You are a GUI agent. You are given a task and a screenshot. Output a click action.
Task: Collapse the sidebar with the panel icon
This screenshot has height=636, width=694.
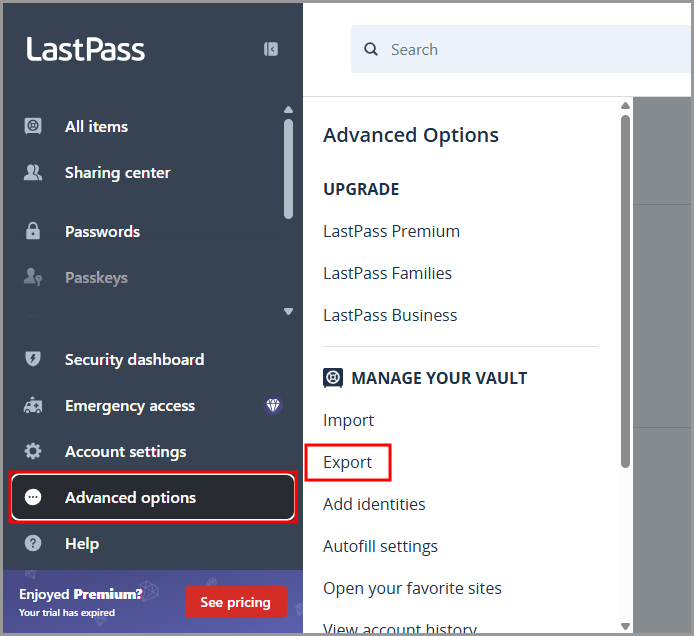click(x=271, y=49)
